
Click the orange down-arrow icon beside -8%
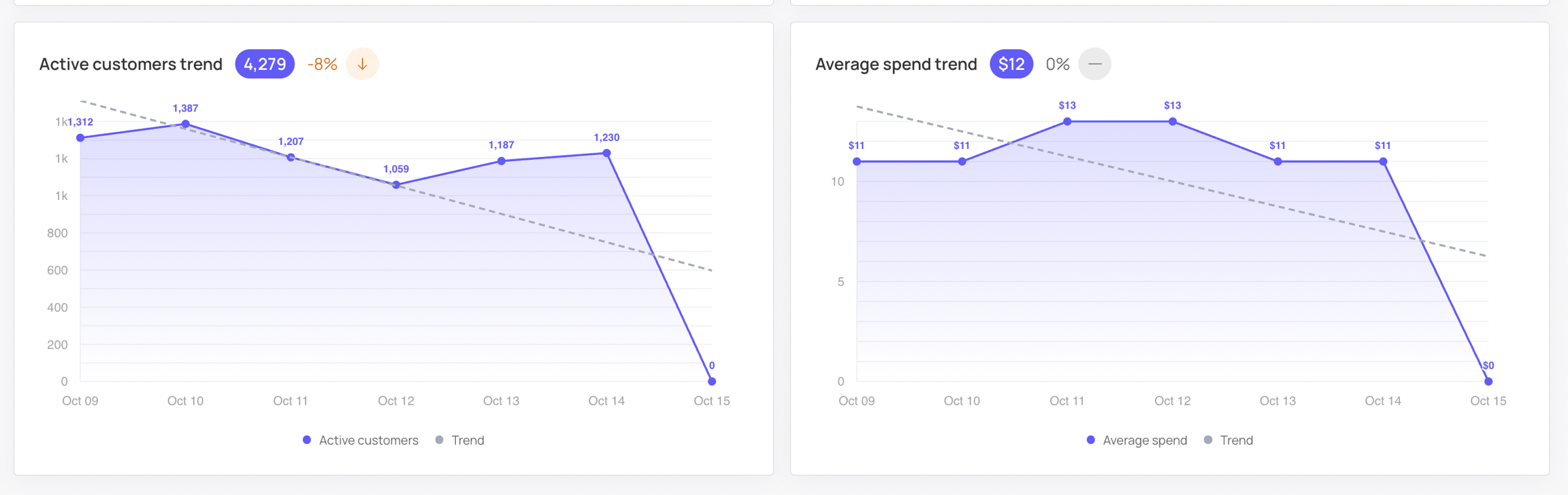tap(362, 65)
